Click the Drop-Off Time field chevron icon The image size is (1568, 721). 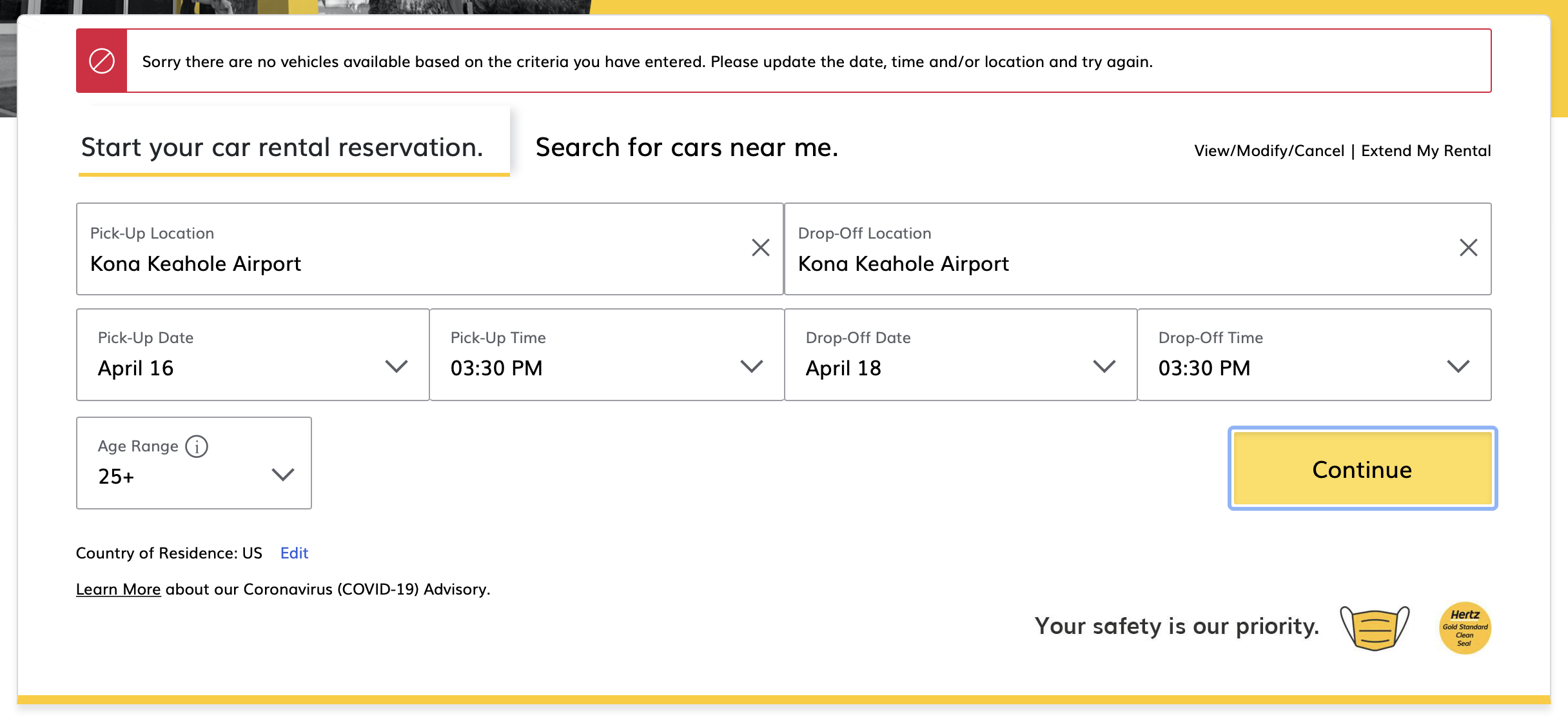point(1459,367)
